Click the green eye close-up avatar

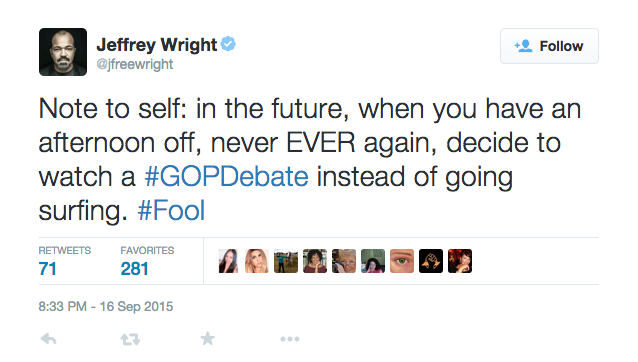point(402,261)
